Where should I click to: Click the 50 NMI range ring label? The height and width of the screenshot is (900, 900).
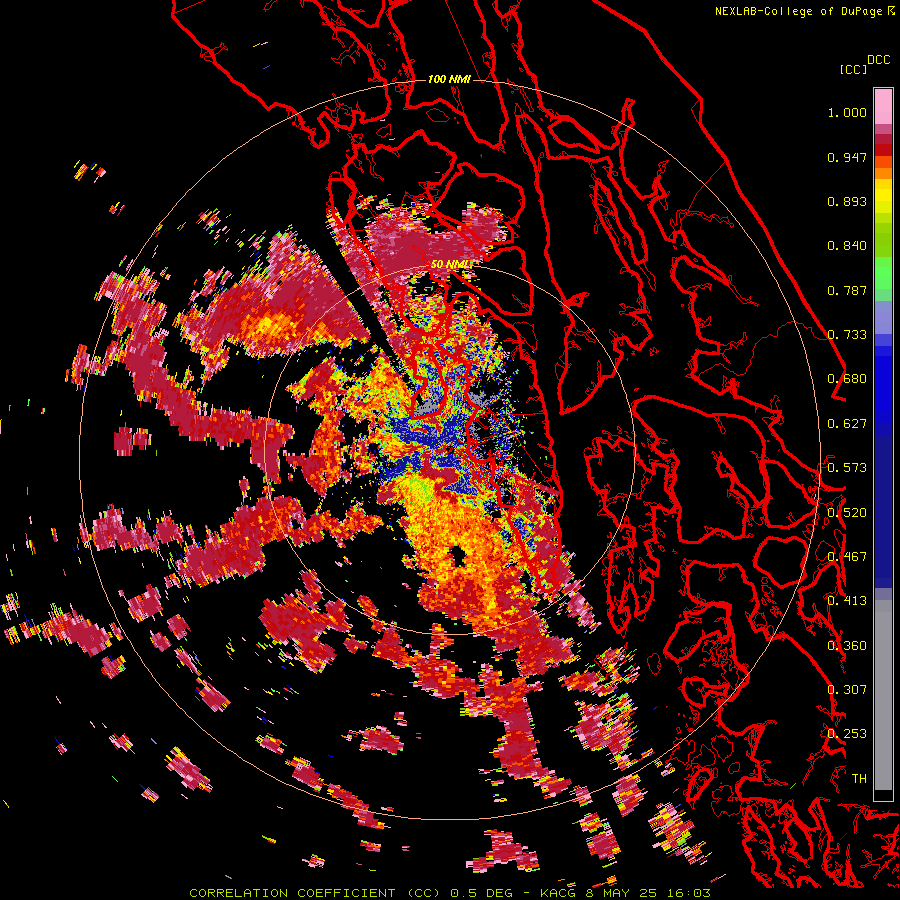pyautogui.click(x=451, y=264)
